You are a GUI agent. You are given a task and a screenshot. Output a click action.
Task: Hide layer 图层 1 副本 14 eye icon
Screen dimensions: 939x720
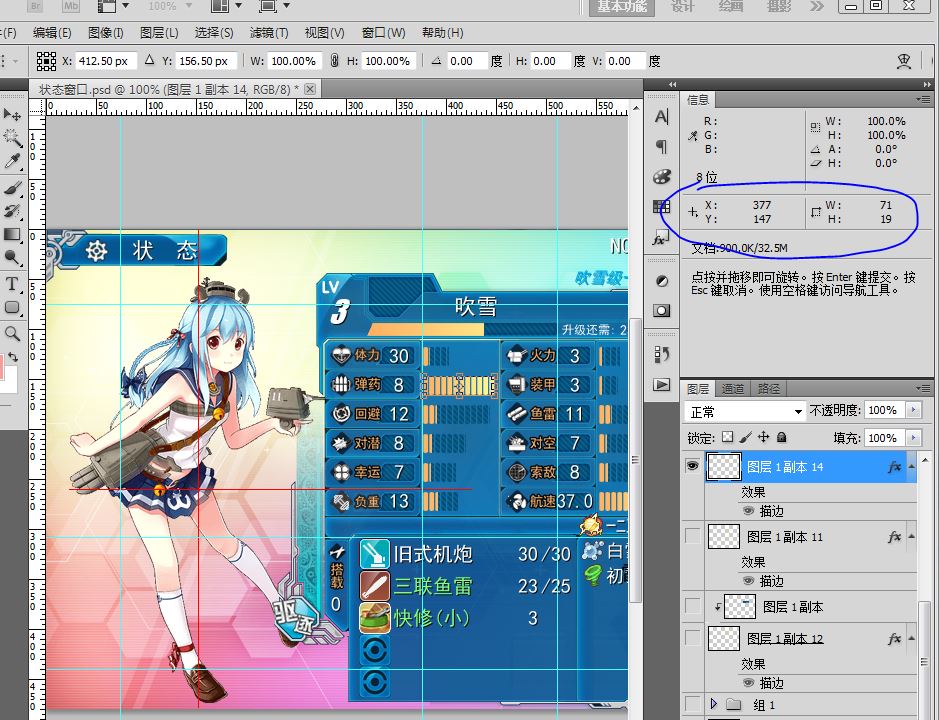(692, 465)
